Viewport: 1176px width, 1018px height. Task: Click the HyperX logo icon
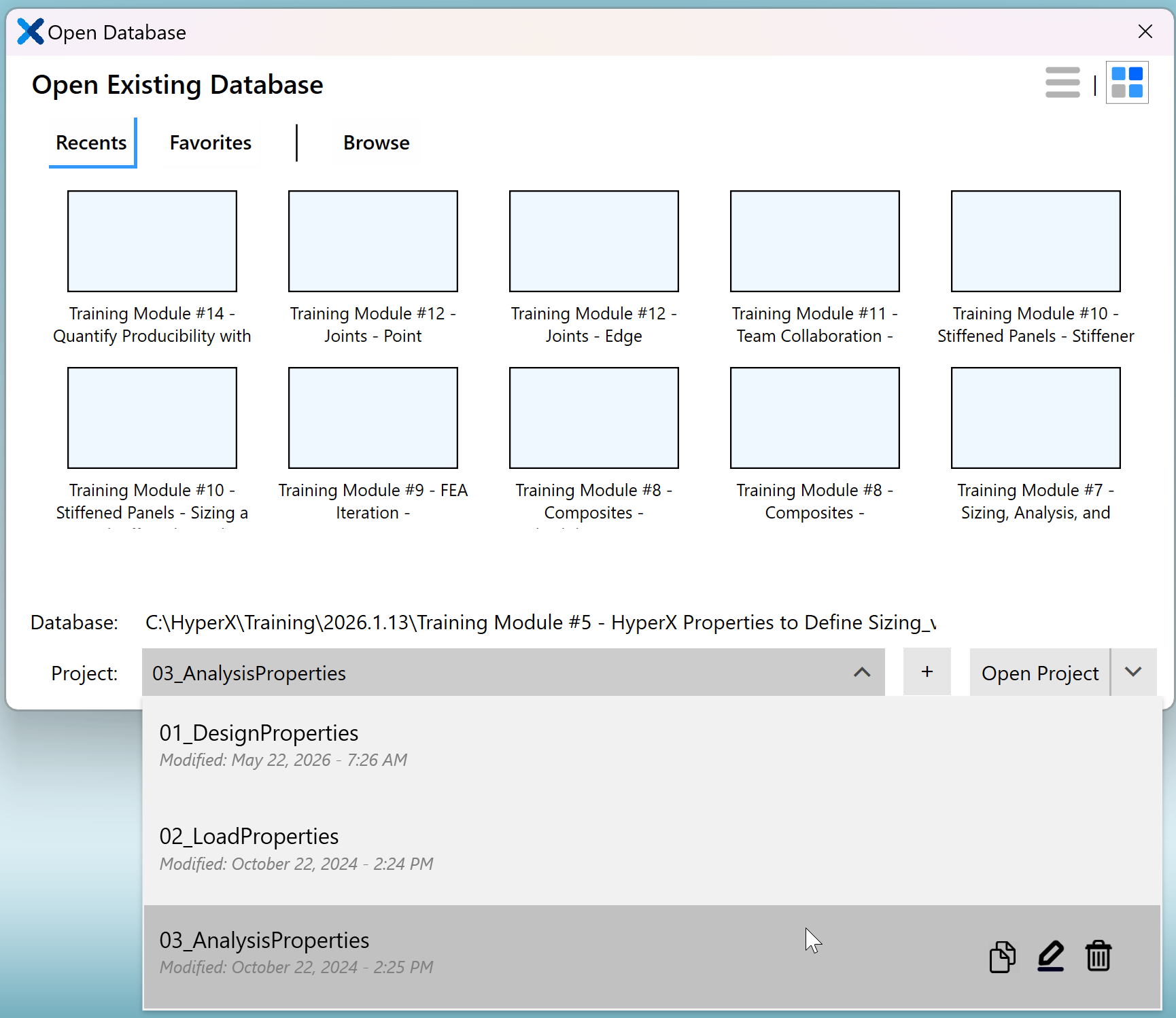point(31,31)
